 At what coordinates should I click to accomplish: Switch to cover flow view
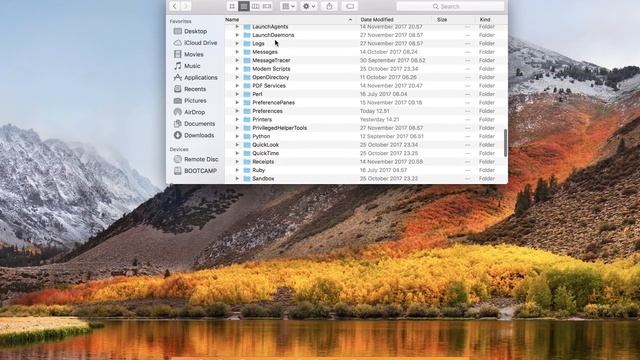tap(267, 6)
